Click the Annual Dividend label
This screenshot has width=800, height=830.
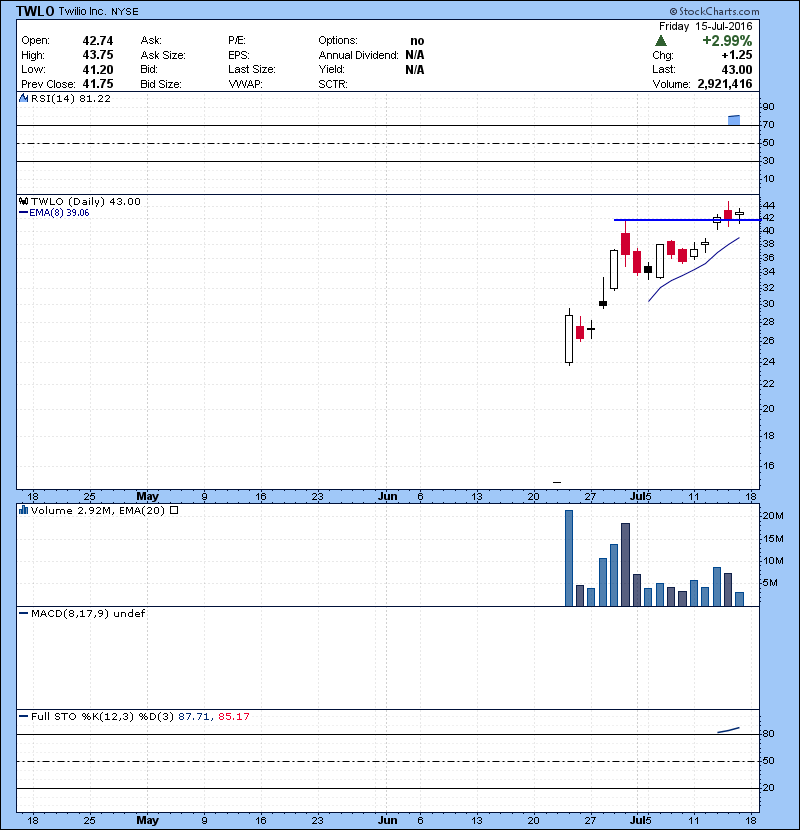[358, 55]
